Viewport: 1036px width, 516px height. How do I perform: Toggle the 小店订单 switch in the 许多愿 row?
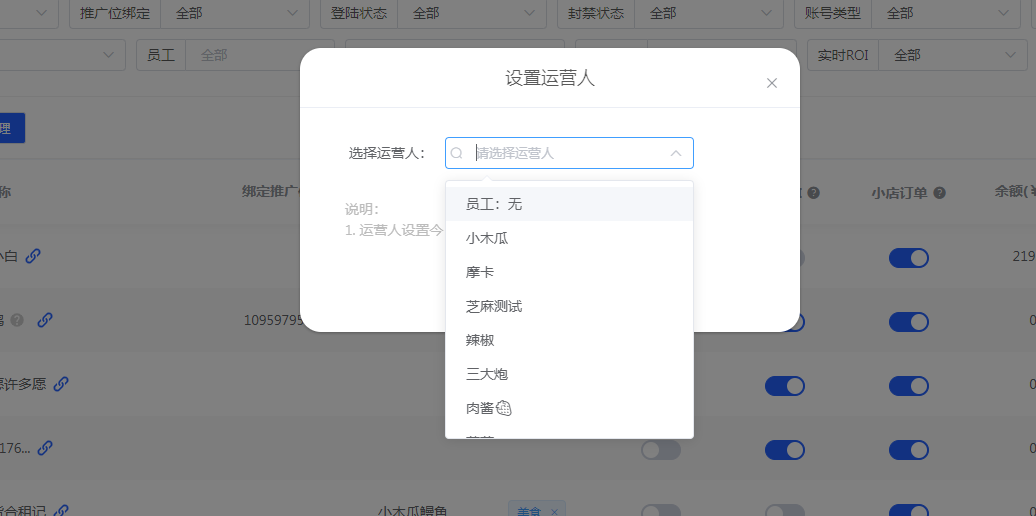pos(908,386)
